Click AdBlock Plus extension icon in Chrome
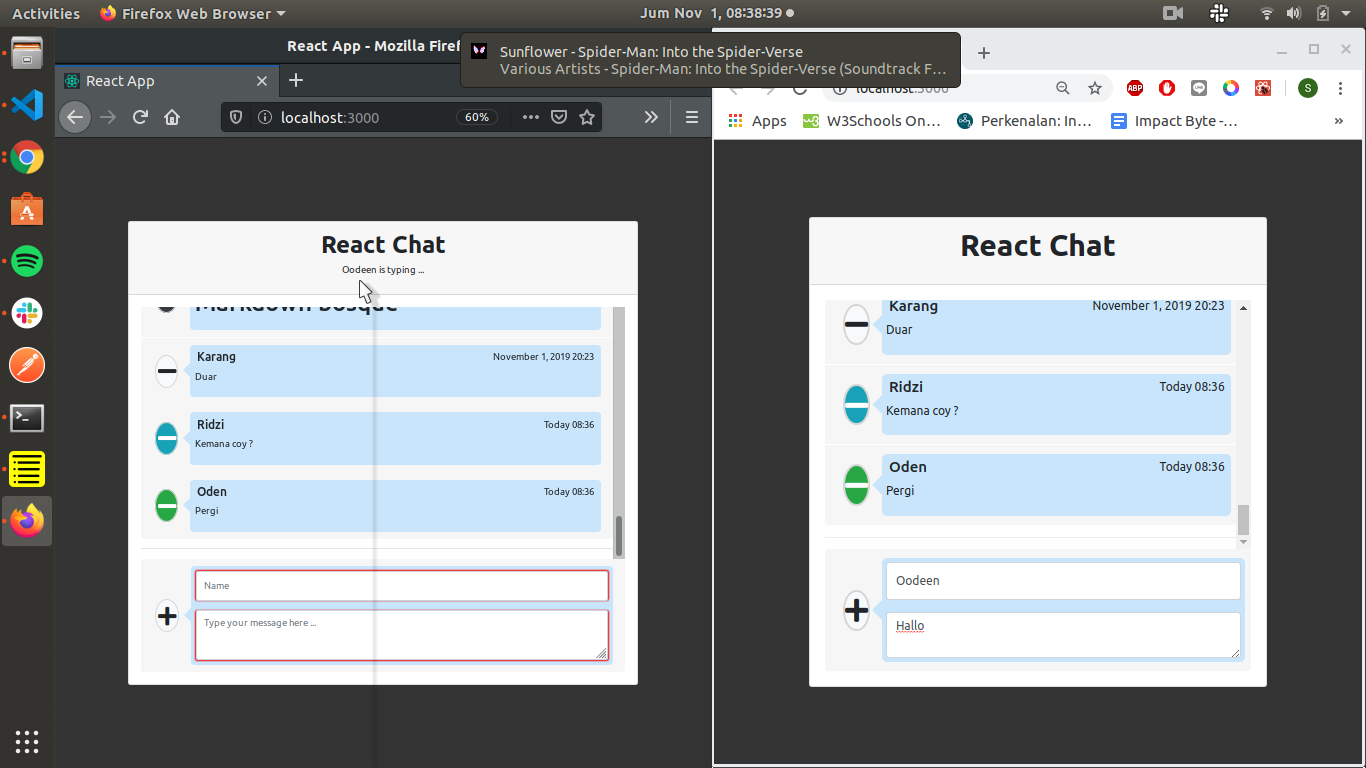 point(1135,88)
